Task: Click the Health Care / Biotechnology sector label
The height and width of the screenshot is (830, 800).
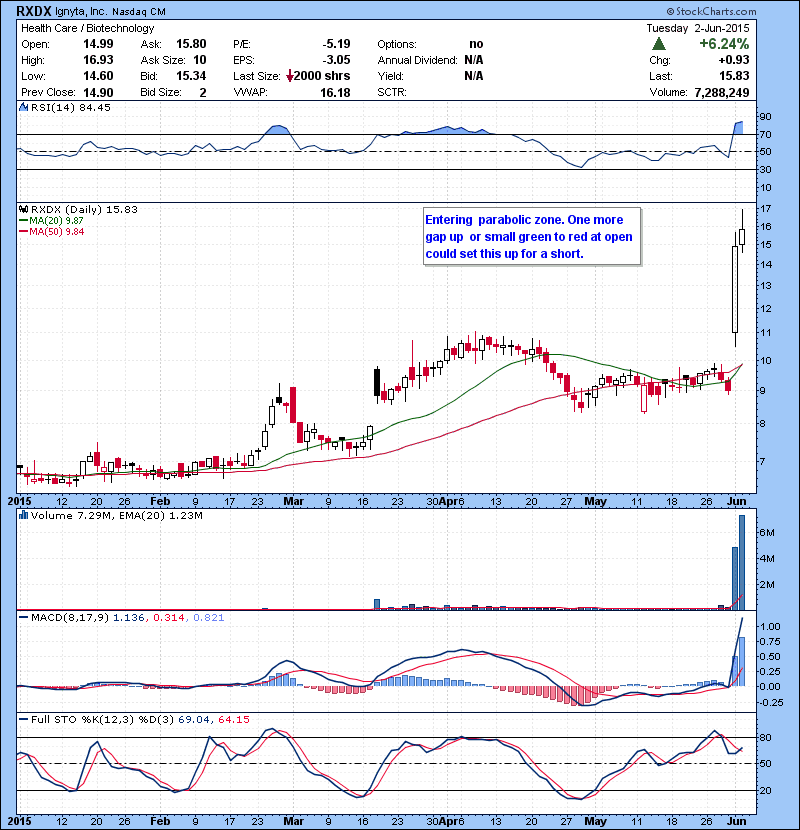Action: point(87,28)
